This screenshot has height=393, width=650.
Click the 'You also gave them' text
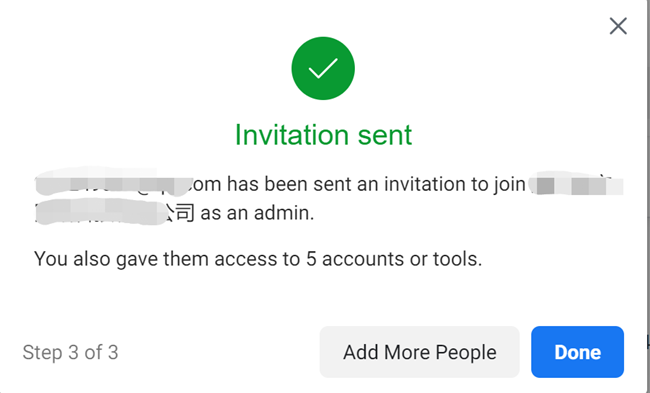[x=122, y=259]
